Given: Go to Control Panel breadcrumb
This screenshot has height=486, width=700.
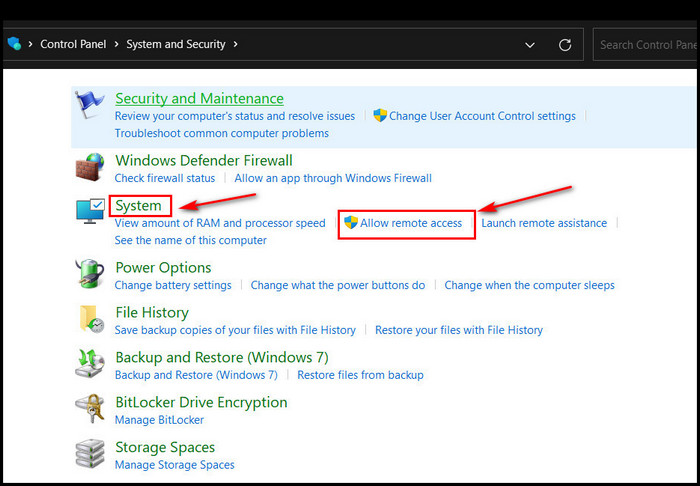Looking at the screenshot, I should pos(73,44).
